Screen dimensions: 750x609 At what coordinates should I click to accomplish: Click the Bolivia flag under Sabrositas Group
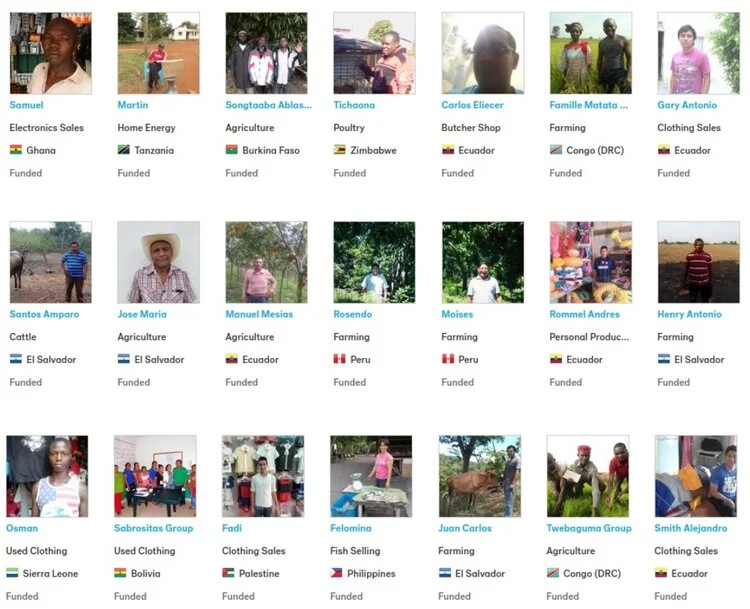point(120,573)
